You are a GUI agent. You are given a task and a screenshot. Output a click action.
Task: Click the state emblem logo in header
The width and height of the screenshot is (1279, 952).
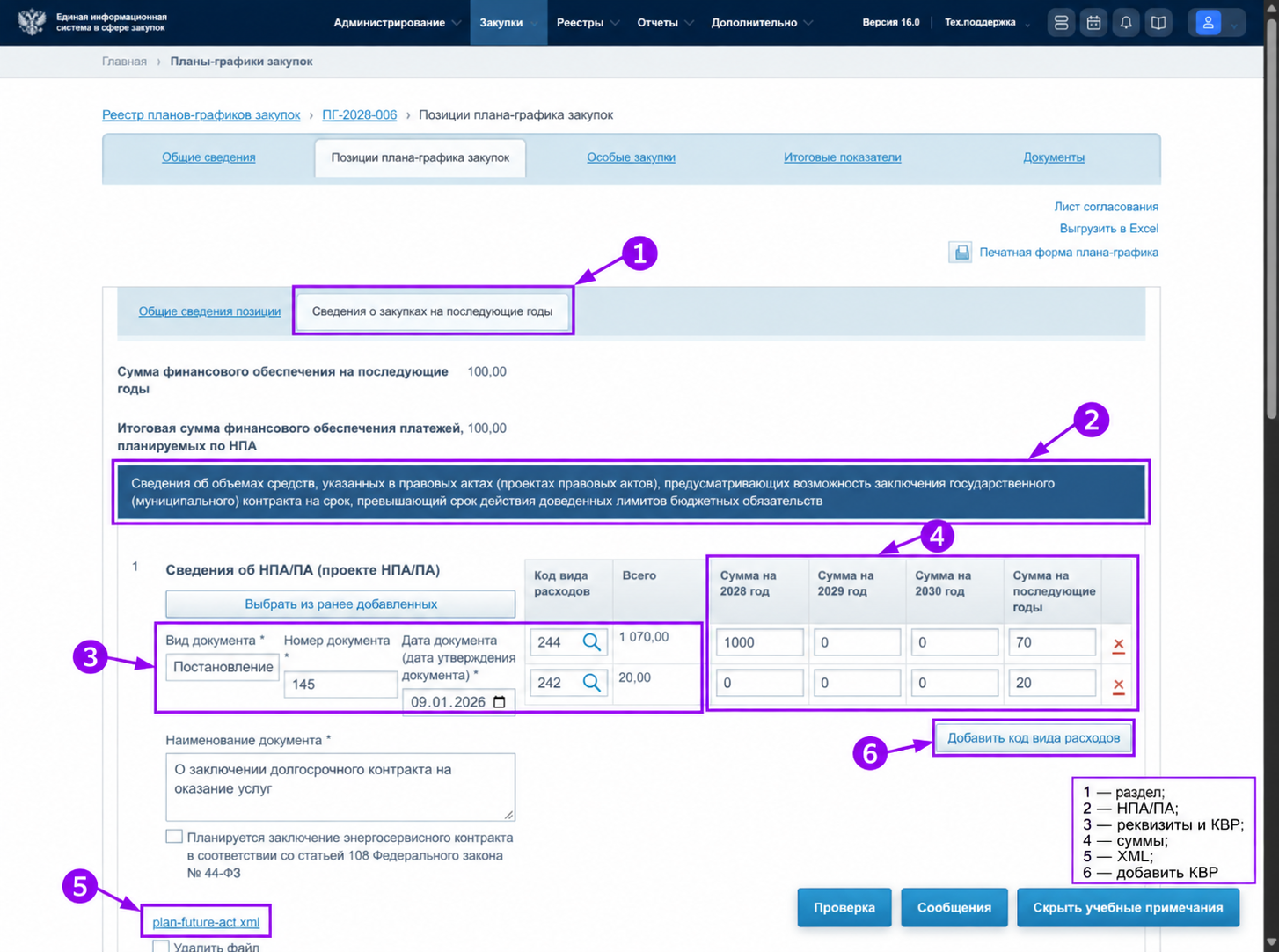(32, 22)
